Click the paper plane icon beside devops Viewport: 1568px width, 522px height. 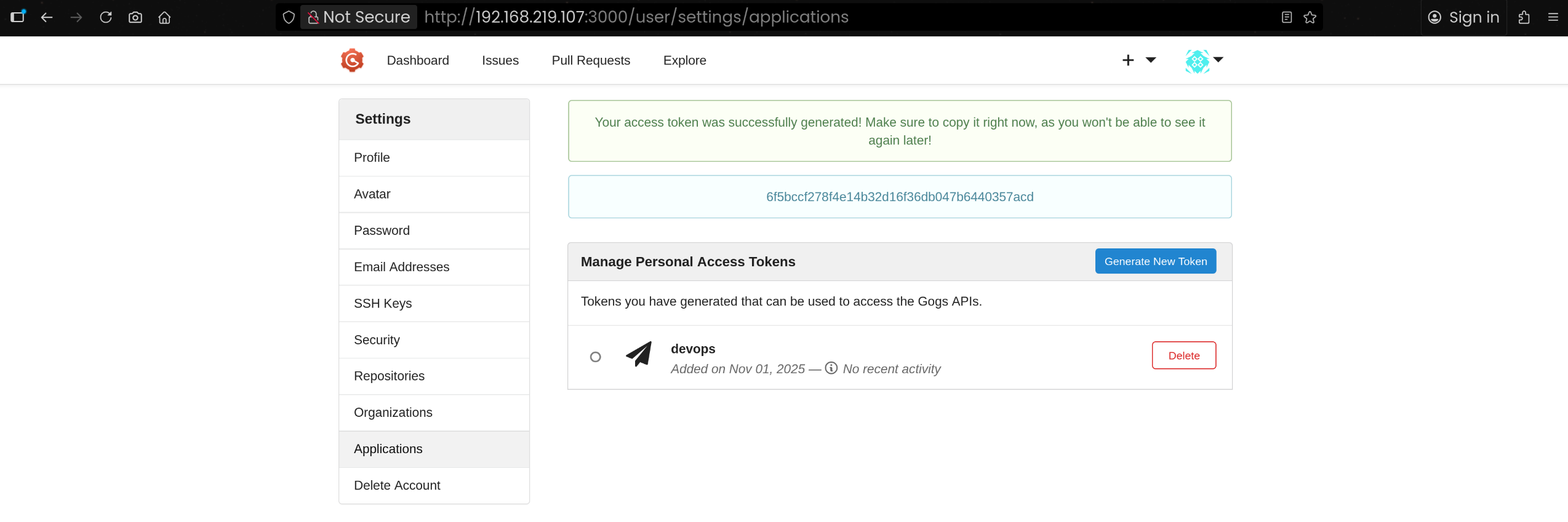[639, 354]
